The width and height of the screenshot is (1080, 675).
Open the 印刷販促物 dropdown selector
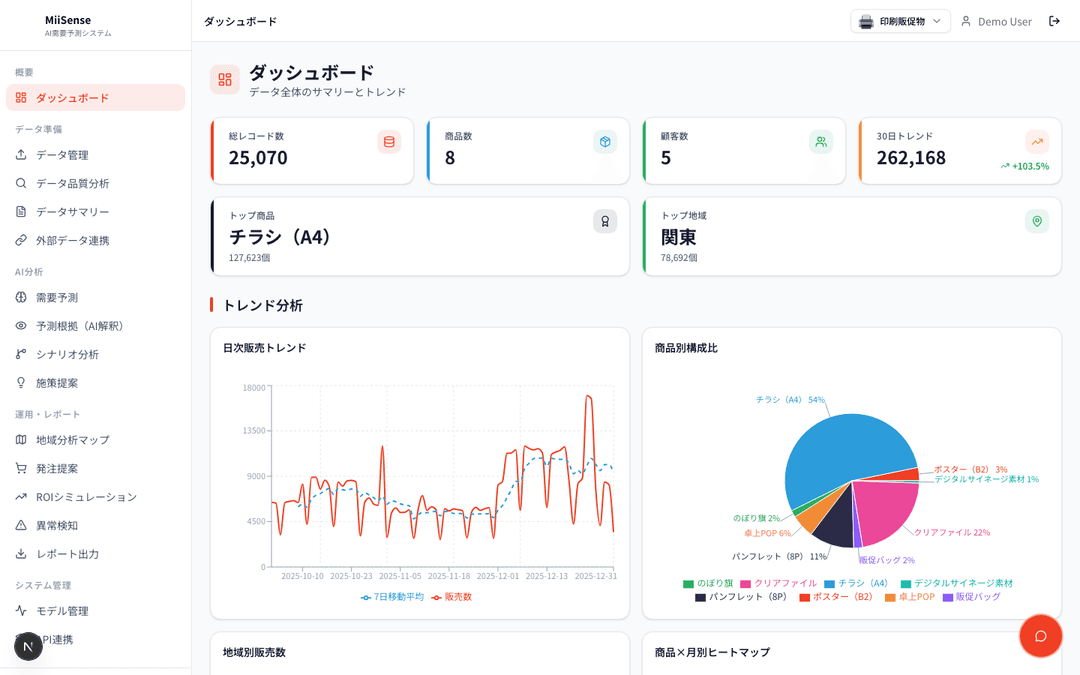point(900,21)
